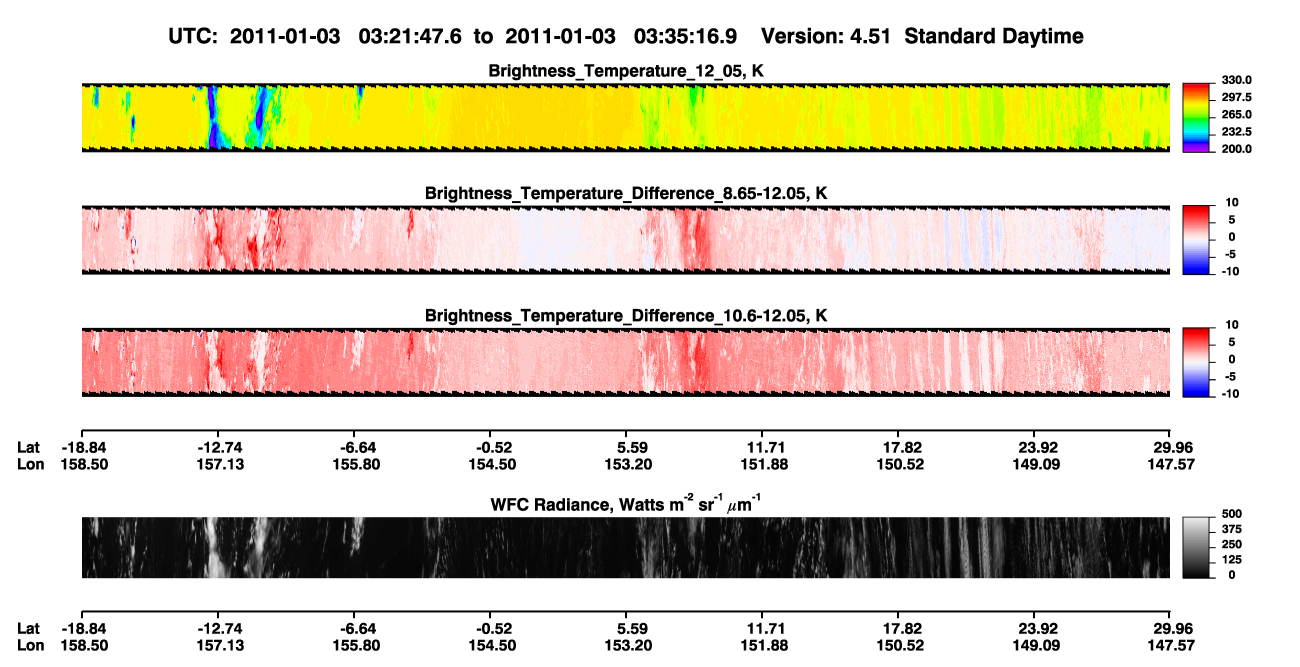Viewport: 1300px width, 667px height.
Task: Click the 200.0 colorbar label
Action: coord(1235,149)
